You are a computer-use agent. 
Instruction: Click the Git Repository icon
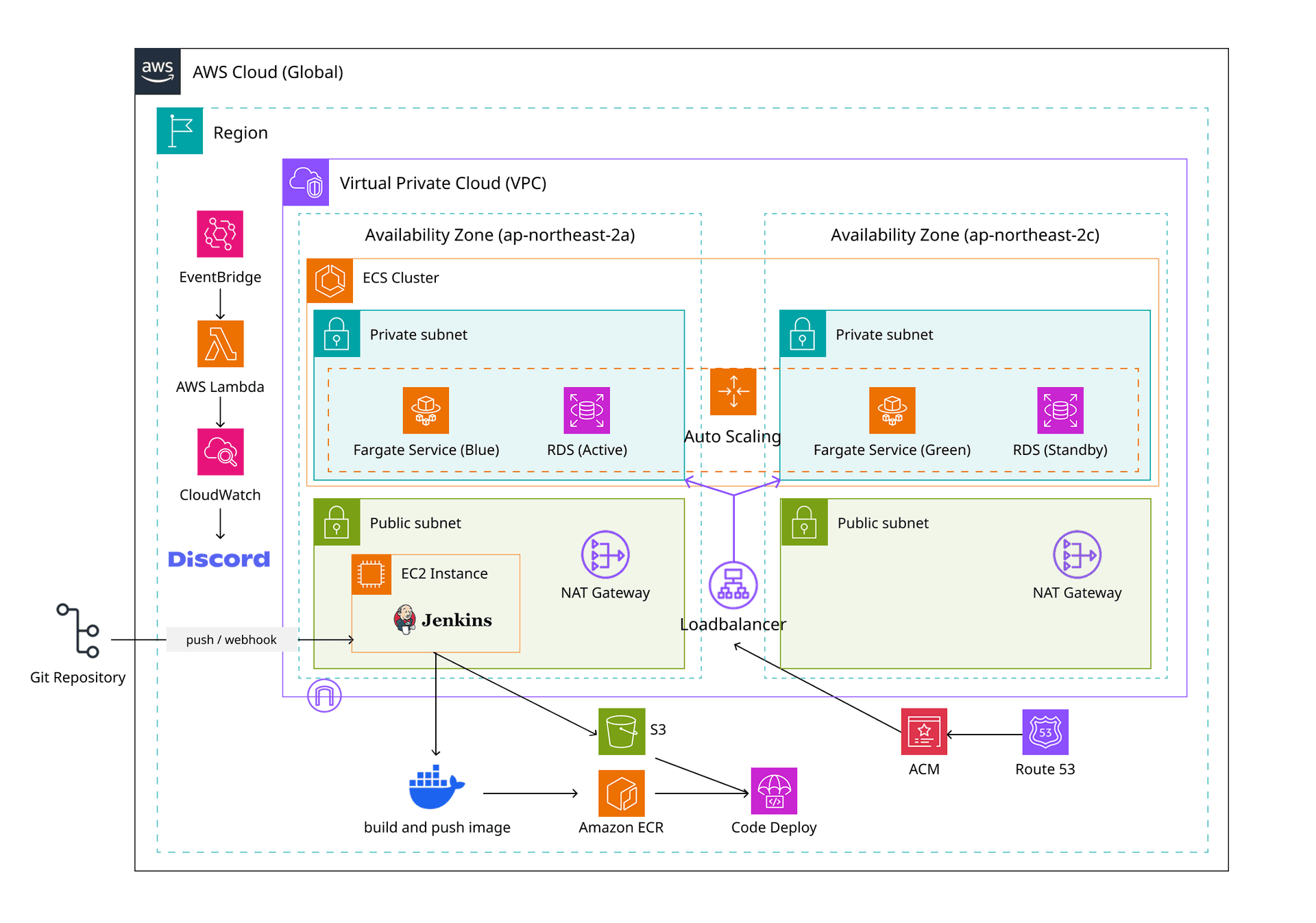click(79, 630)
